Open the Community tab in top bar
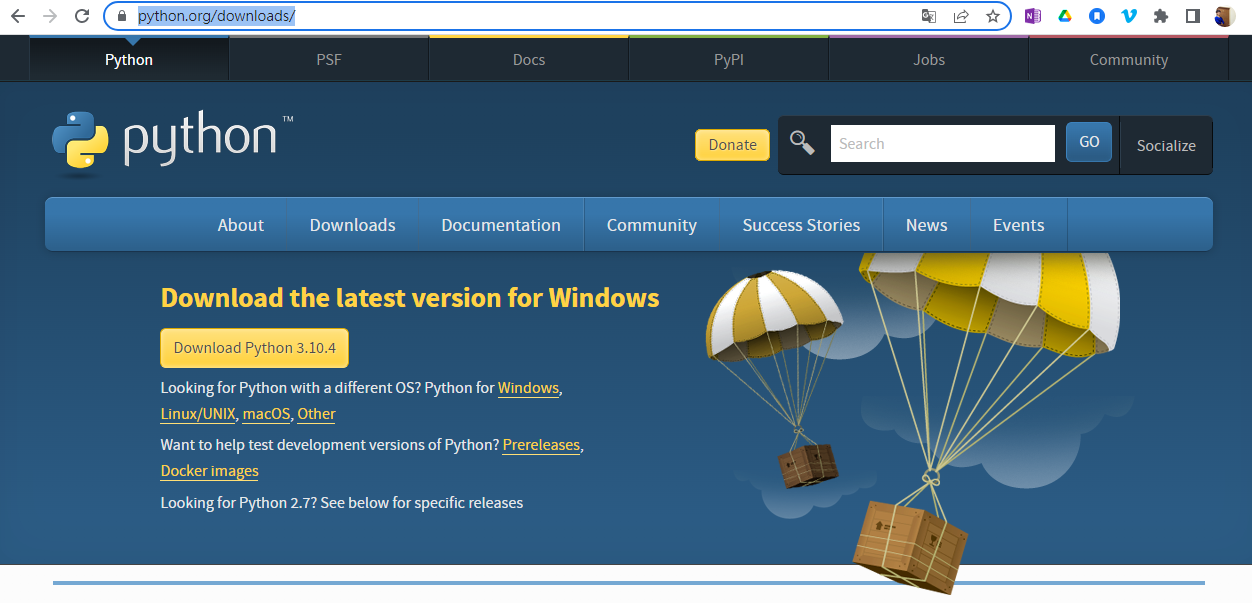This screenshot has width=1252, height=603. [1129, 59]
